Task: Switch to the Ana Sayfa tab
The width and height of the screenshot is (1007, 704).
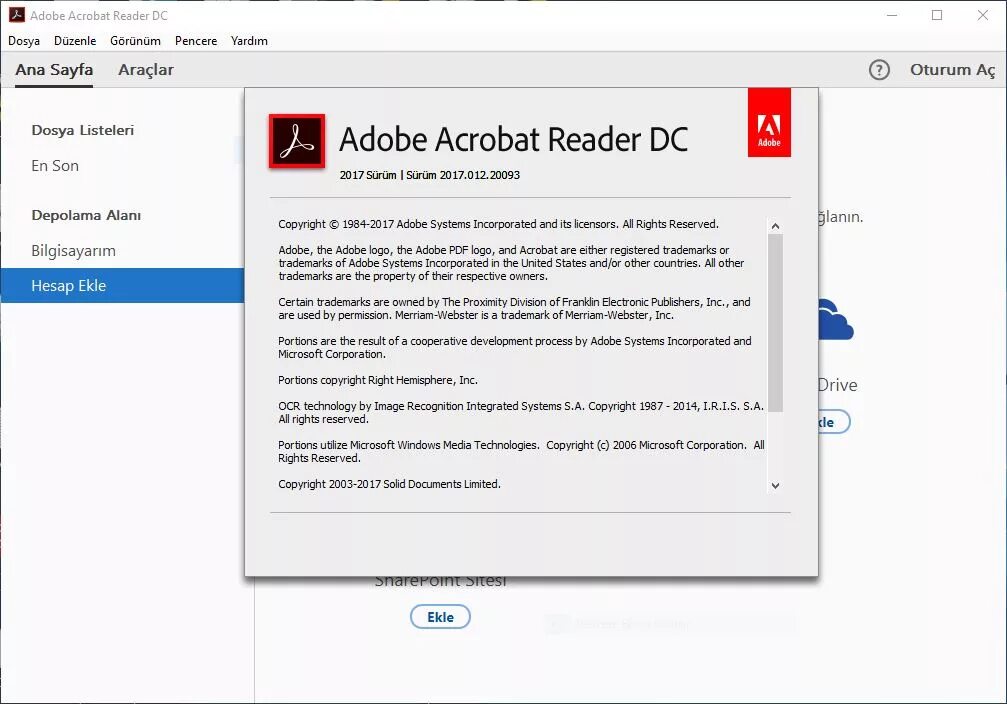Action: [54, 69]
